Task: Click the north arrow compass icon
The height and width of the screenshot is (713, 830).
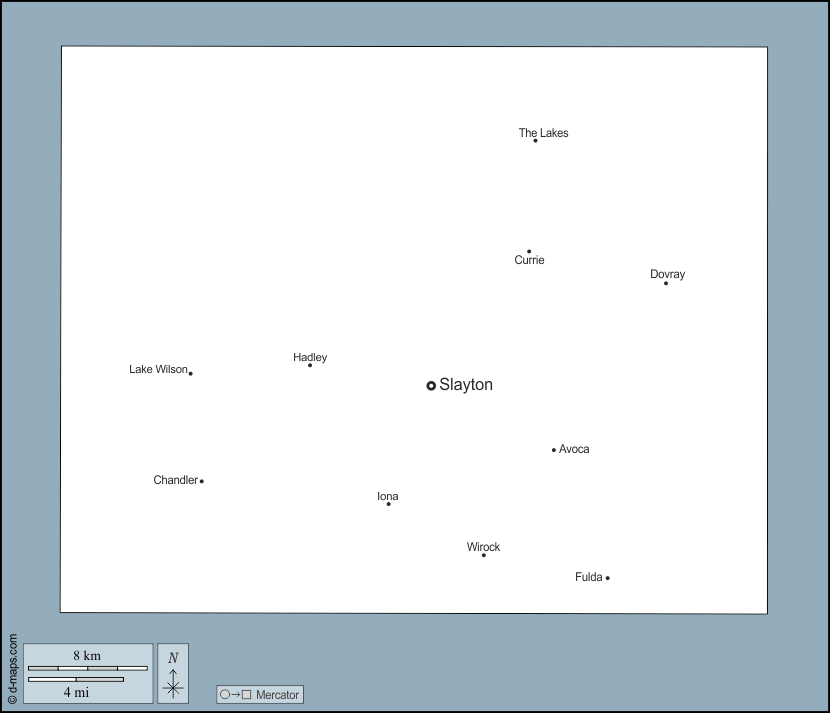Action: (x=173, y=673)
